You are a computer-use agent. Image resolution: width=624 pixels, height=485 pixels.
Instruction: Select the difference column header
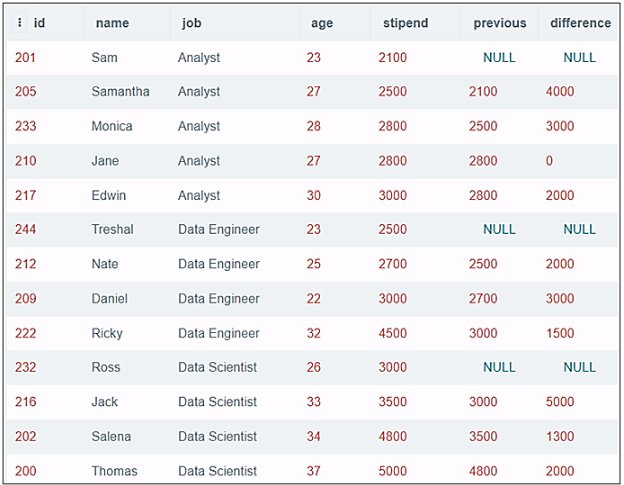(x=580, y=23)
